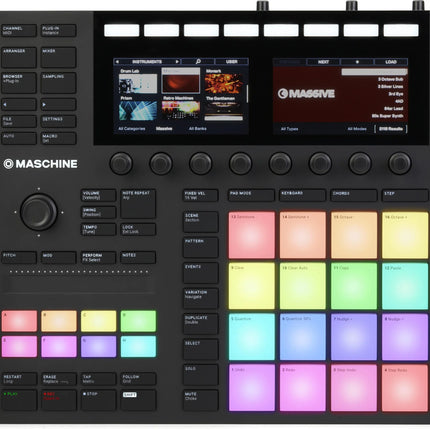Image resolution: width=430 pixels, height=430 pixels.
Task: Select the NOTES strip mode button
Action: tap(138, 258)
